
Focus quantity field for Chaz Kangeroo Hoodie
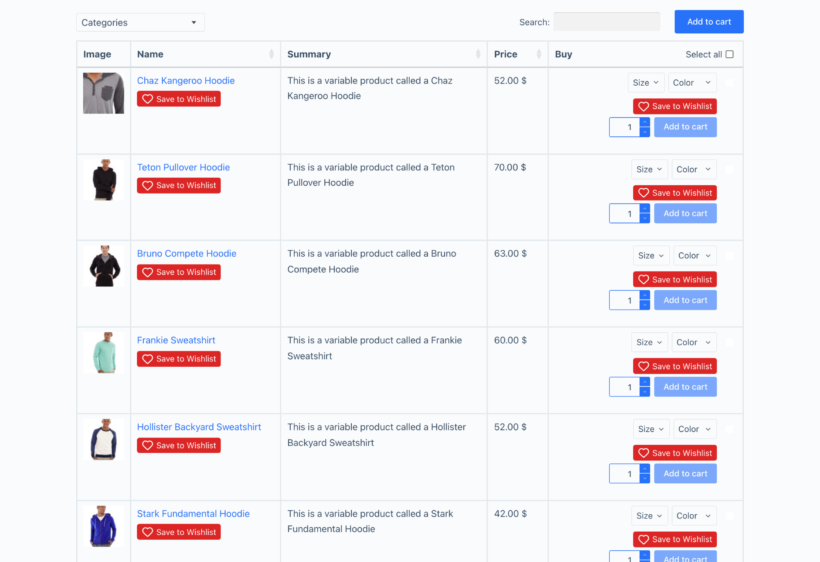624,127
